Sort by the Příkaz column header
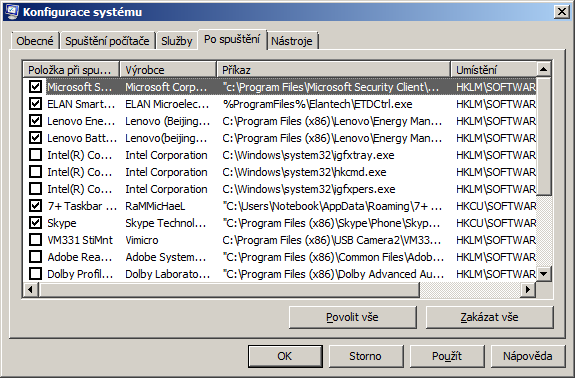The image size is (575, 378). pyautogui.click(x=334, y=69)
